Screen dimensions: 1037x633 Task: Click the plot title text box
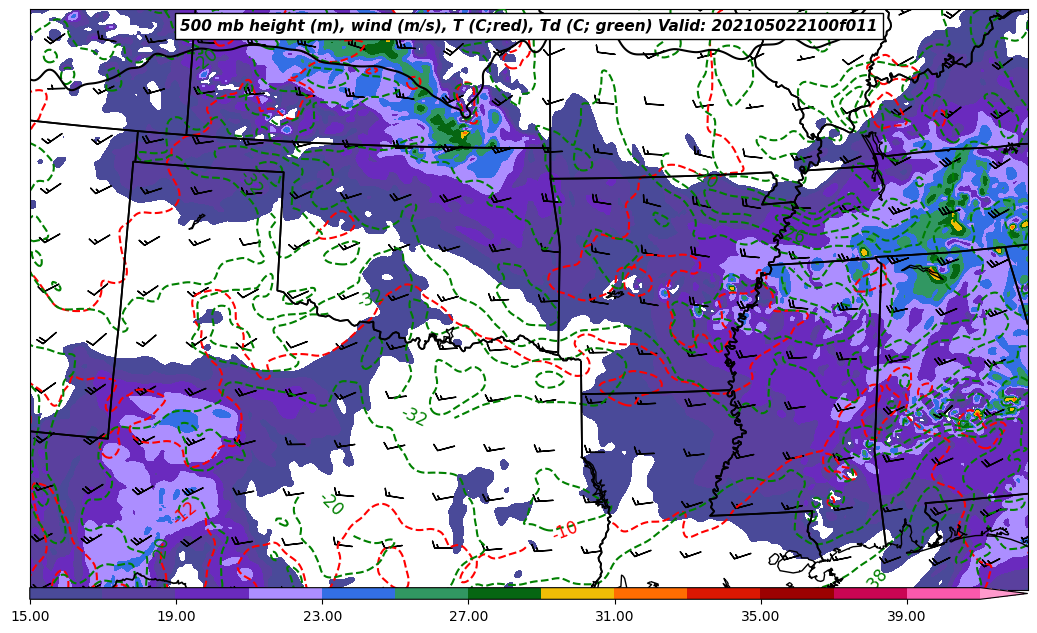coord(528,26)
